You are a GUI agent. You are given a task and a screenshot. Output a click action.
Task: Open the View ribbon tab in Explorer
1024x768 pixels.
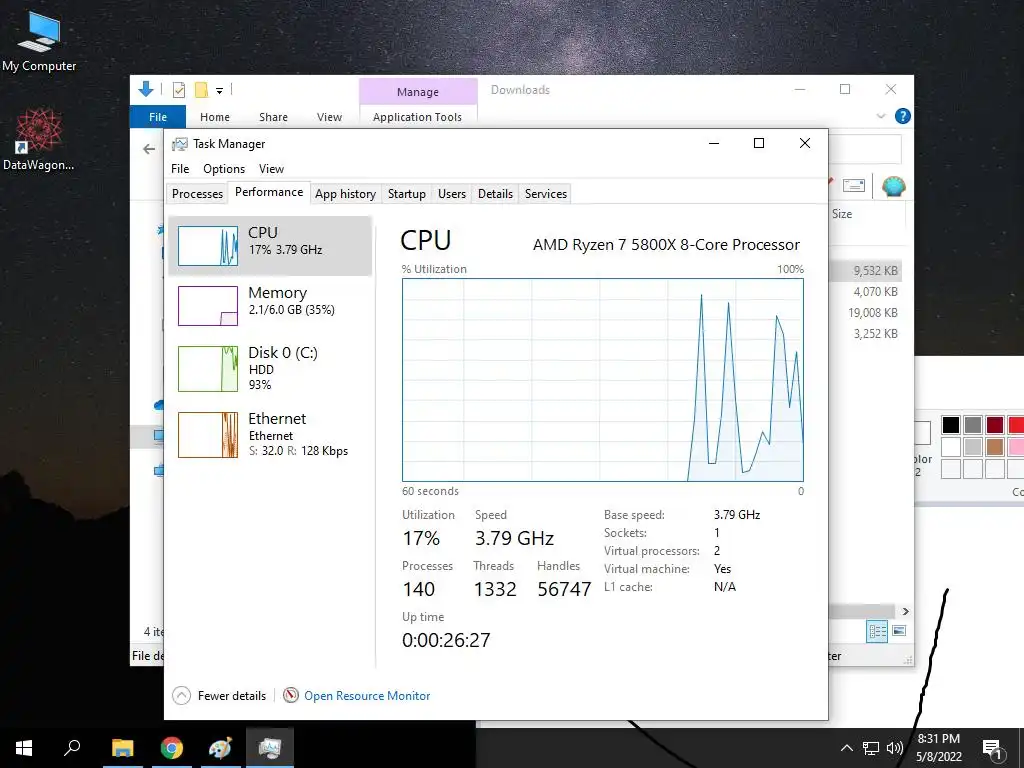coord(329,117)
